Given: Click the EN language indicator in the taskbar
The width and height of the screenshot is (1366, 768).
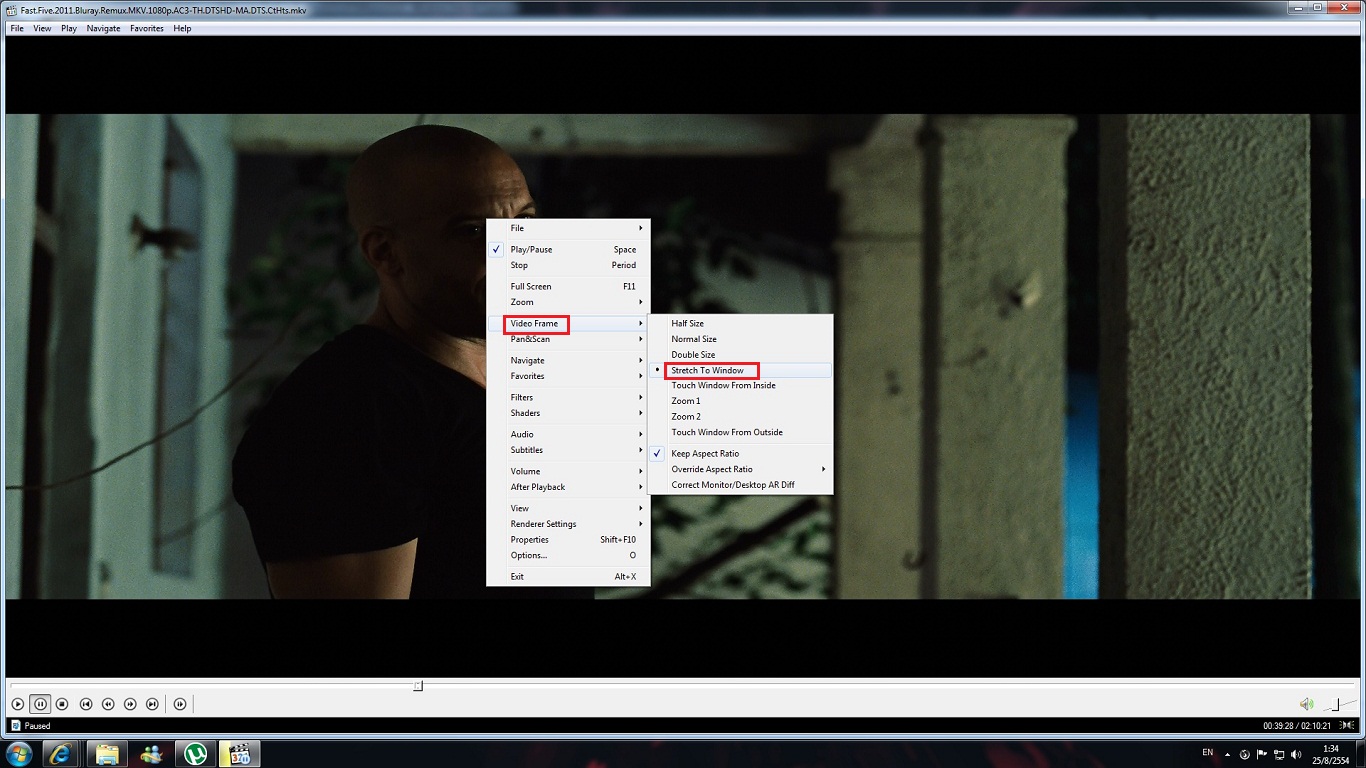Looking at the screenshot, I should (x=1207, y=752).
